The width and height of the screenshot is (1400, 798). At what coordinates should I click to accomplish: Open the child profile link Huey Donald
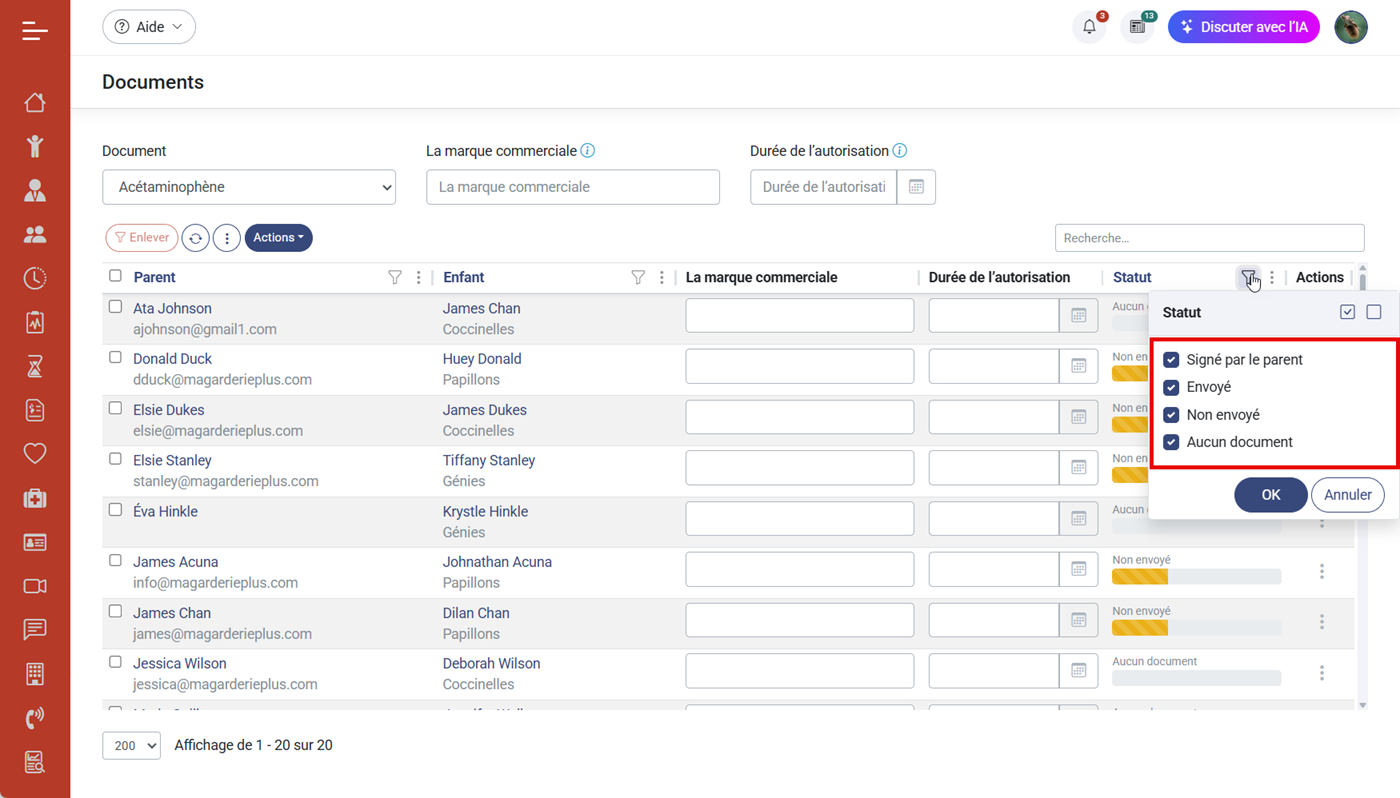coord(480,358)
